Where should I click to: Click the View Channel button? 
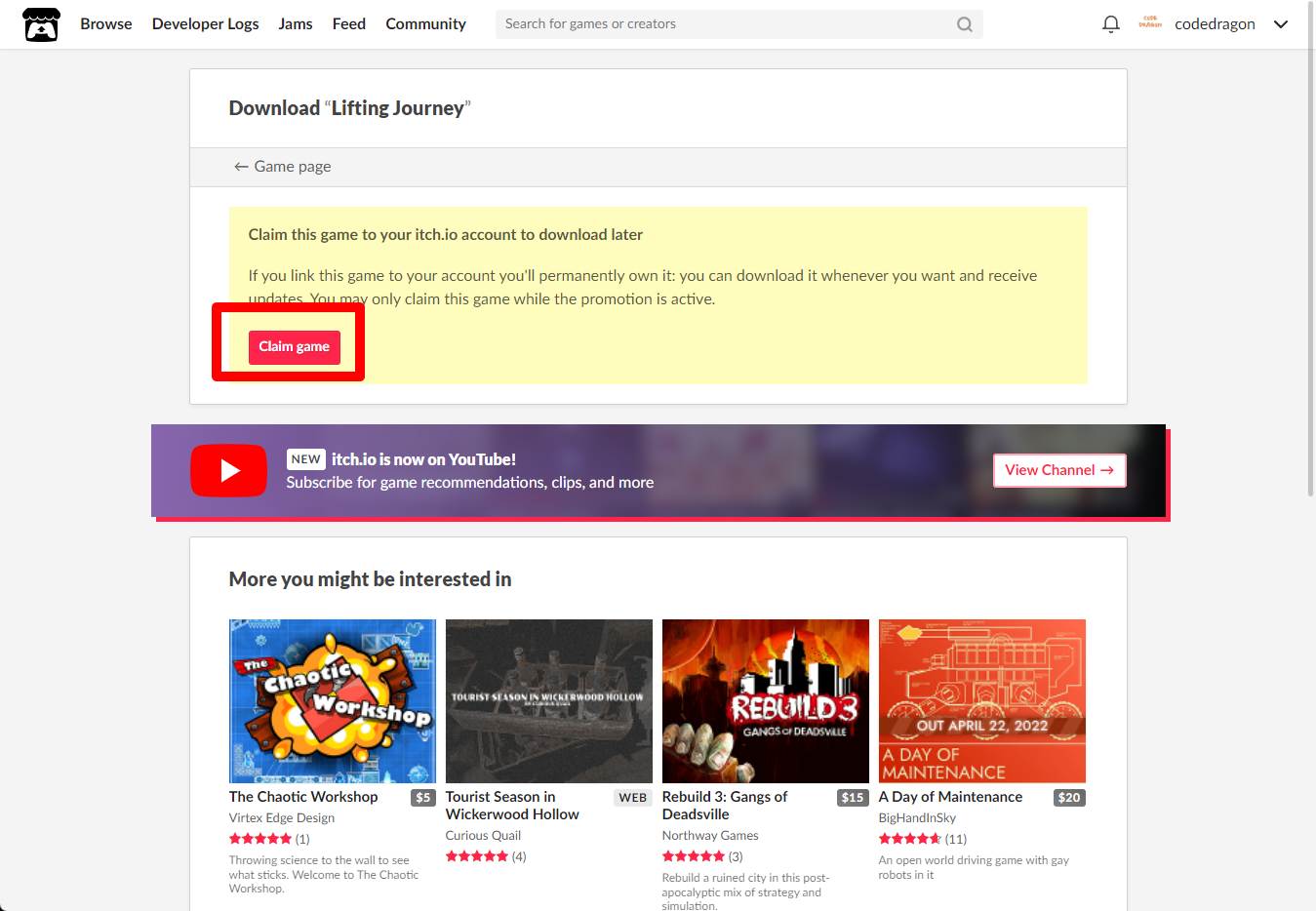[1059, 470]
